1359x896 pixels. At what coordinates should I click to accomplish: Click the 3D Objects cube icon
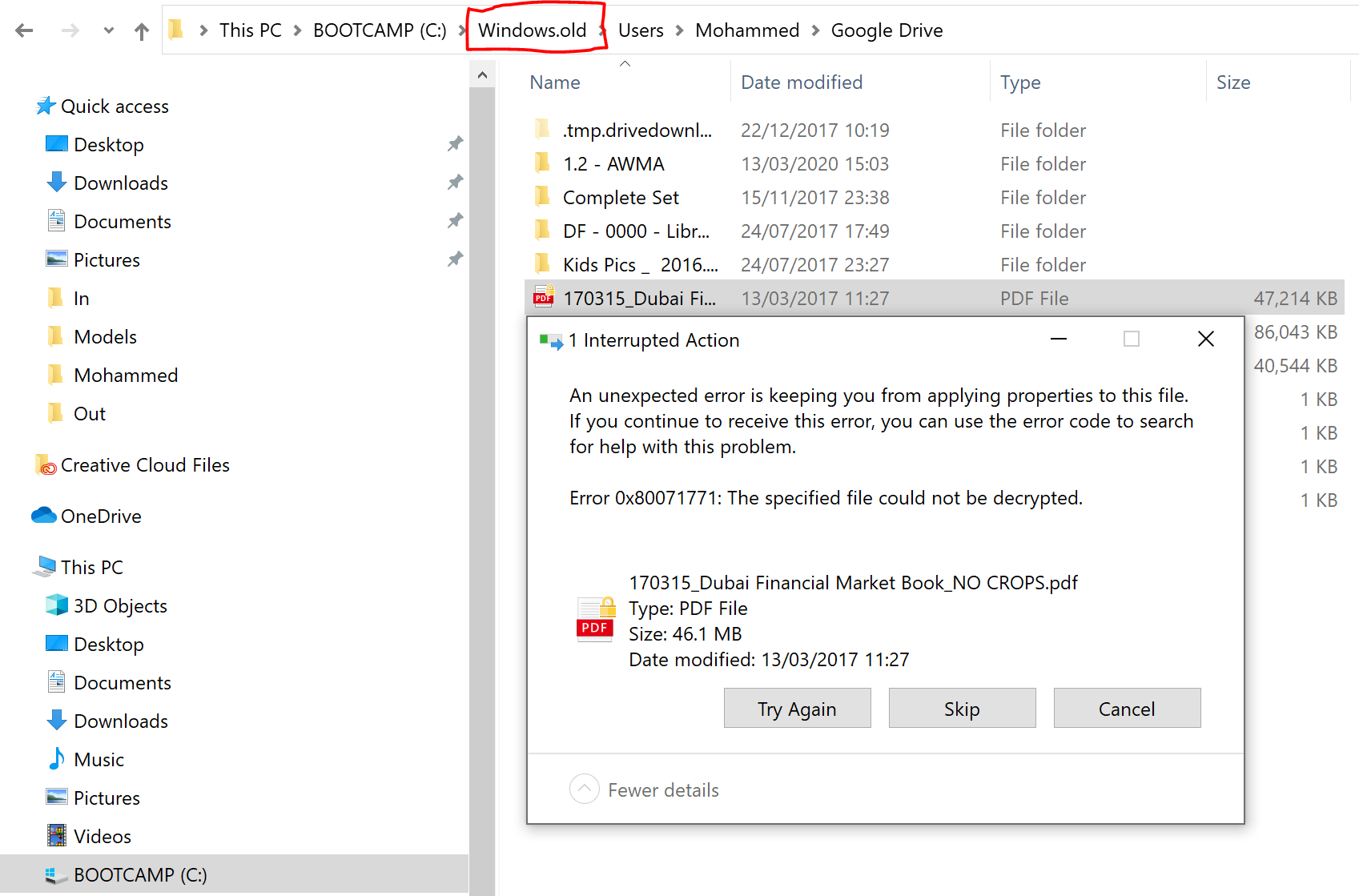click(x=57, y=605)
